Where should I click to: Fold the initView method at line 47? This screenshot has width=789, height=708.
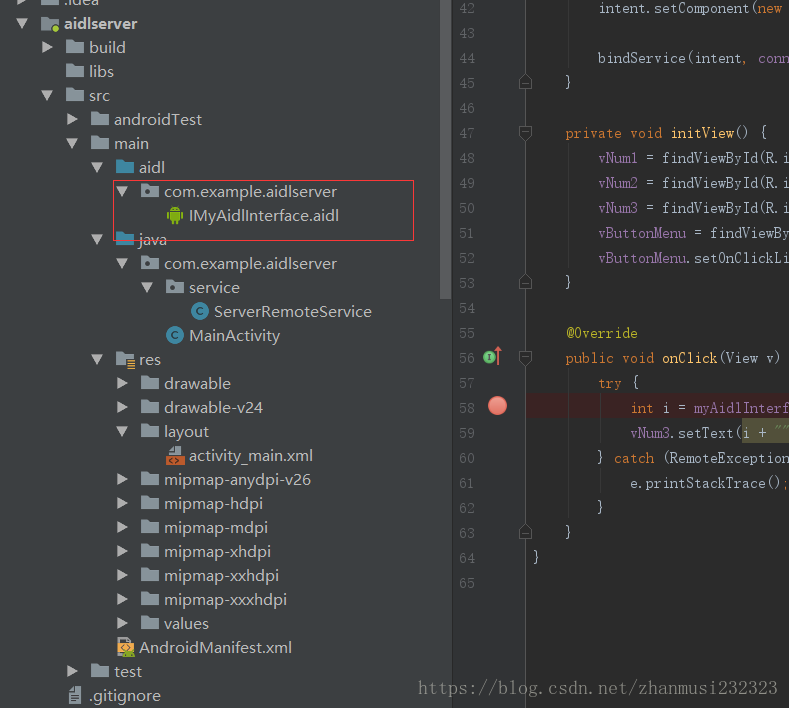[525, 132]
